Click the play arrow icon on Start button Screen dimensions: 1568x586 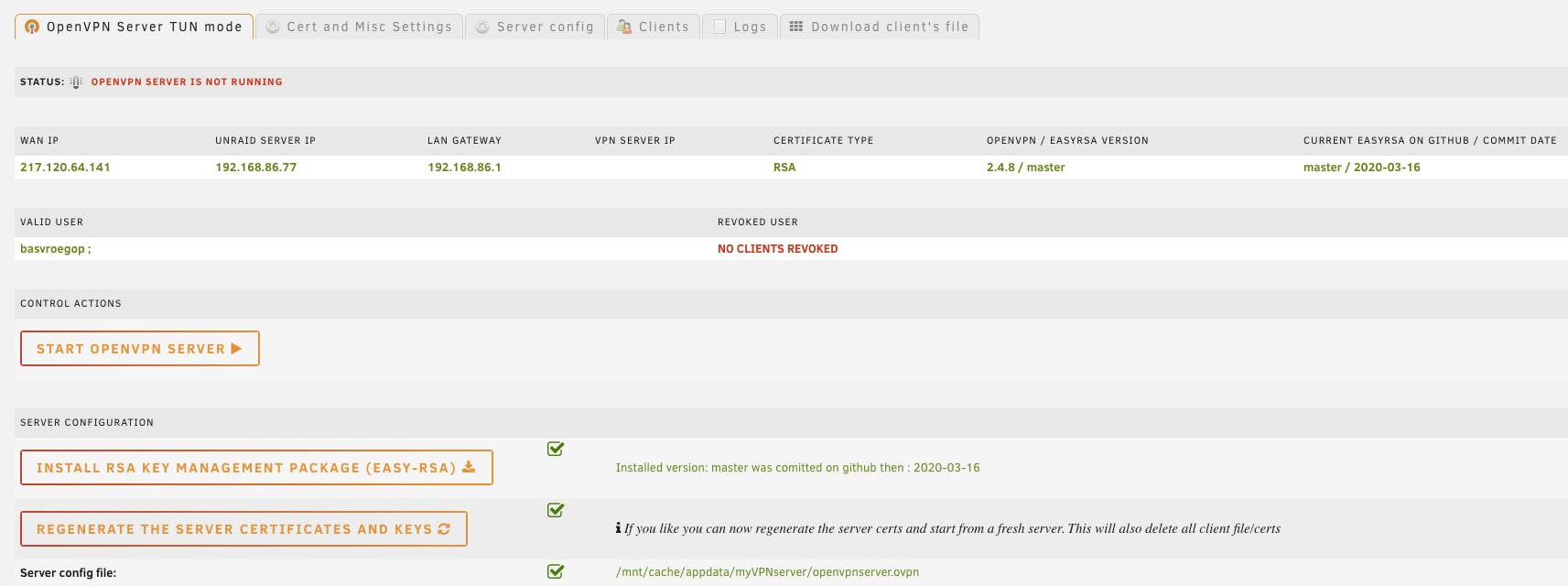coord(236,348)
